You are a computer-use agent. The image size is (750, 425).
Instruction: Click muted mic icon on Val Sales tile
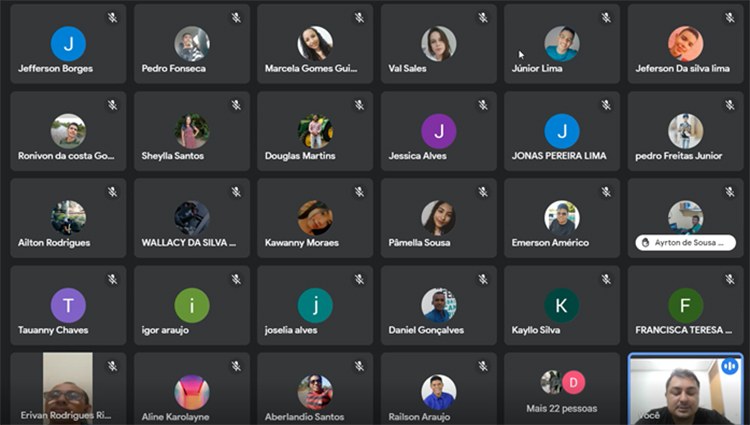coord(483,18)
